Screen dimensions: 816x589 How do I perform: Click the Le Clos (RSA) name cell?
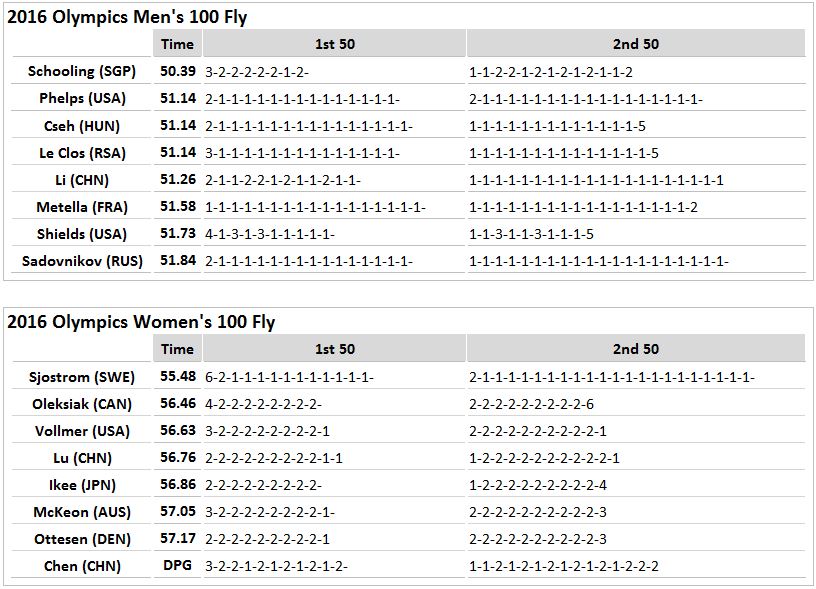coord(82,152)
